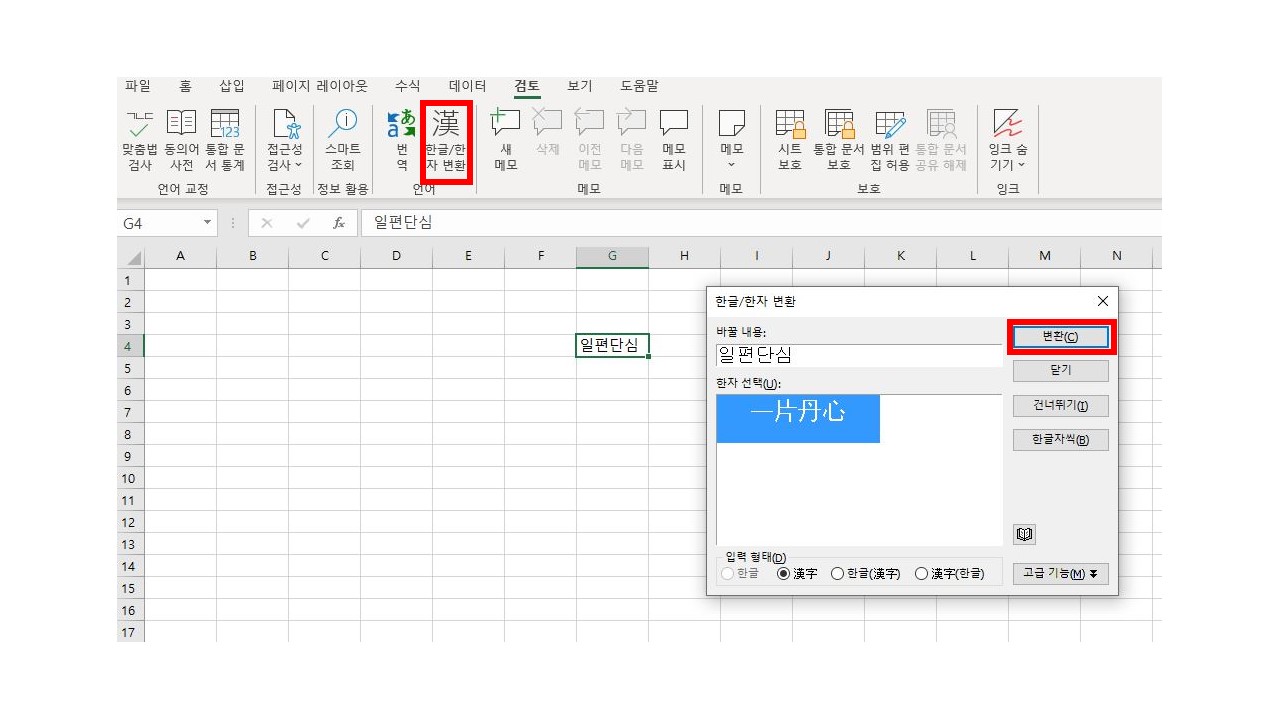This screenshot has width=1280, height=720.
Task: Select the 漢字 input type radio
Action: coord(783,574)
